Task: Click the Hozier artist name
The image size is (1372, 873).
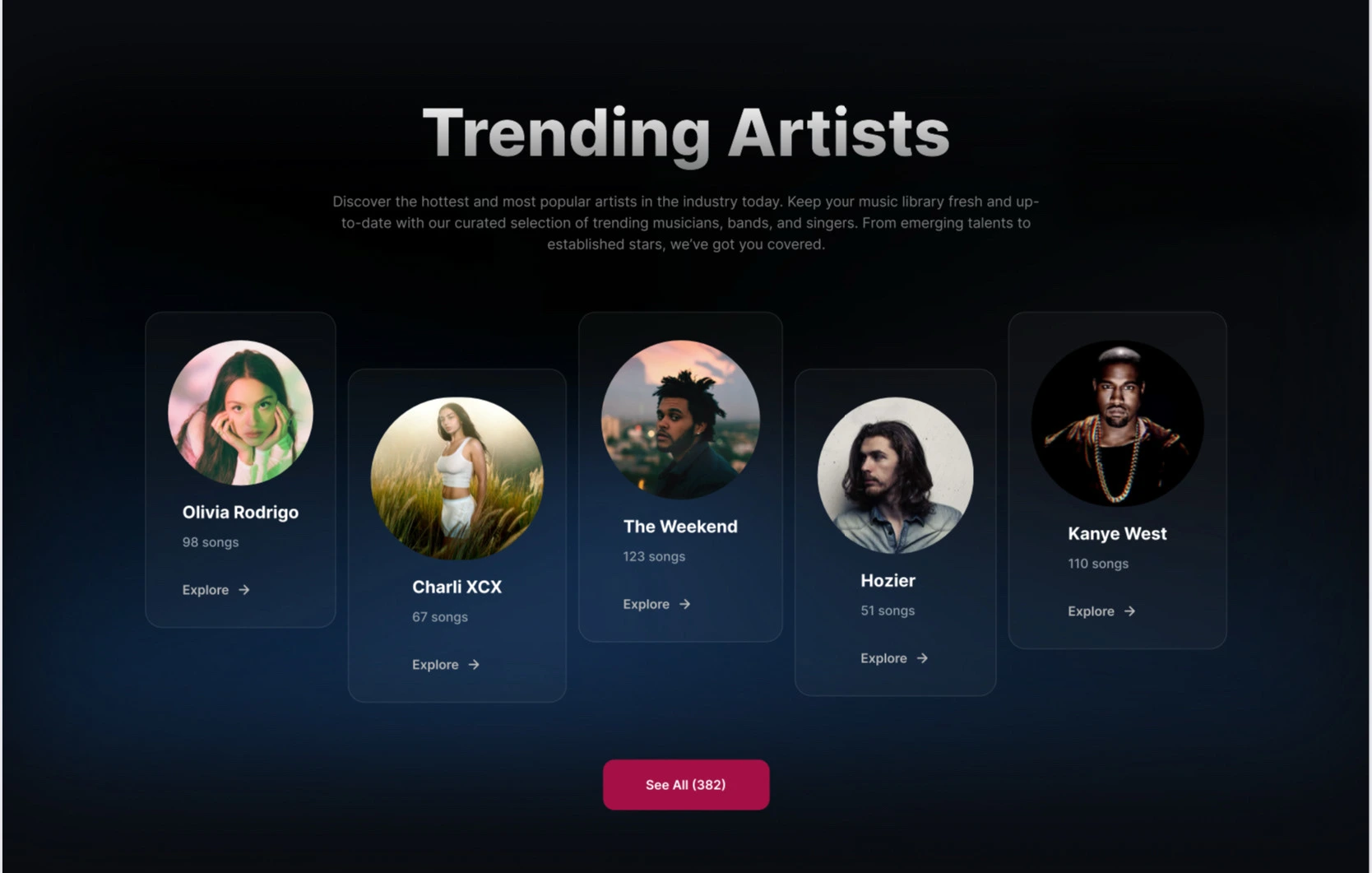Action: (888, 581)
